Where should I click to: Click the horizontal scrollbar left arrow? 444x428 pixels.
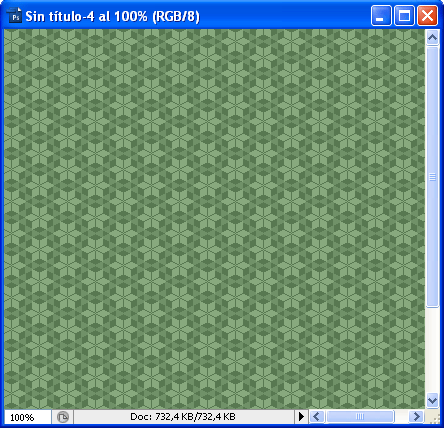coord(317,416)
